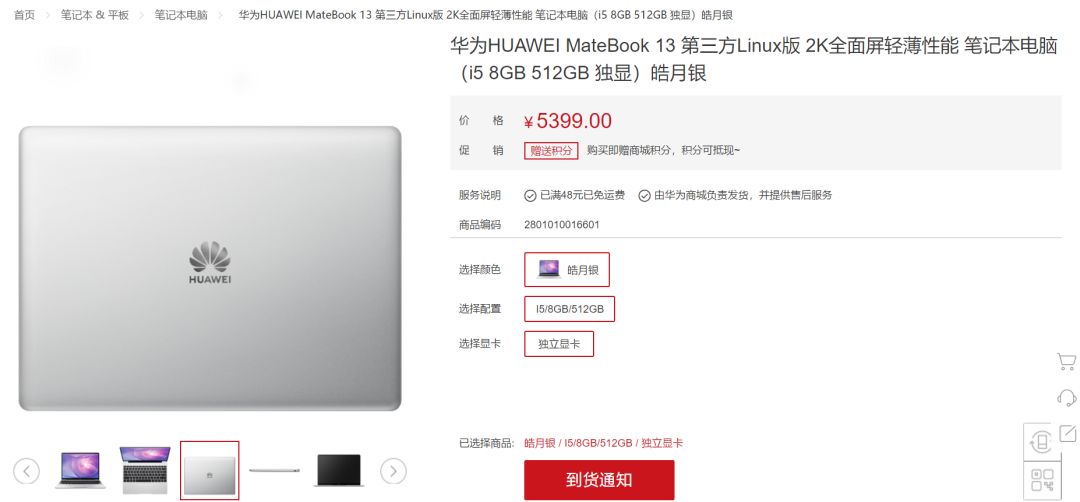The height and width of the screenshot is (502, 1080).
Task: Open the QR code icon
Action: coord(1041,480)
